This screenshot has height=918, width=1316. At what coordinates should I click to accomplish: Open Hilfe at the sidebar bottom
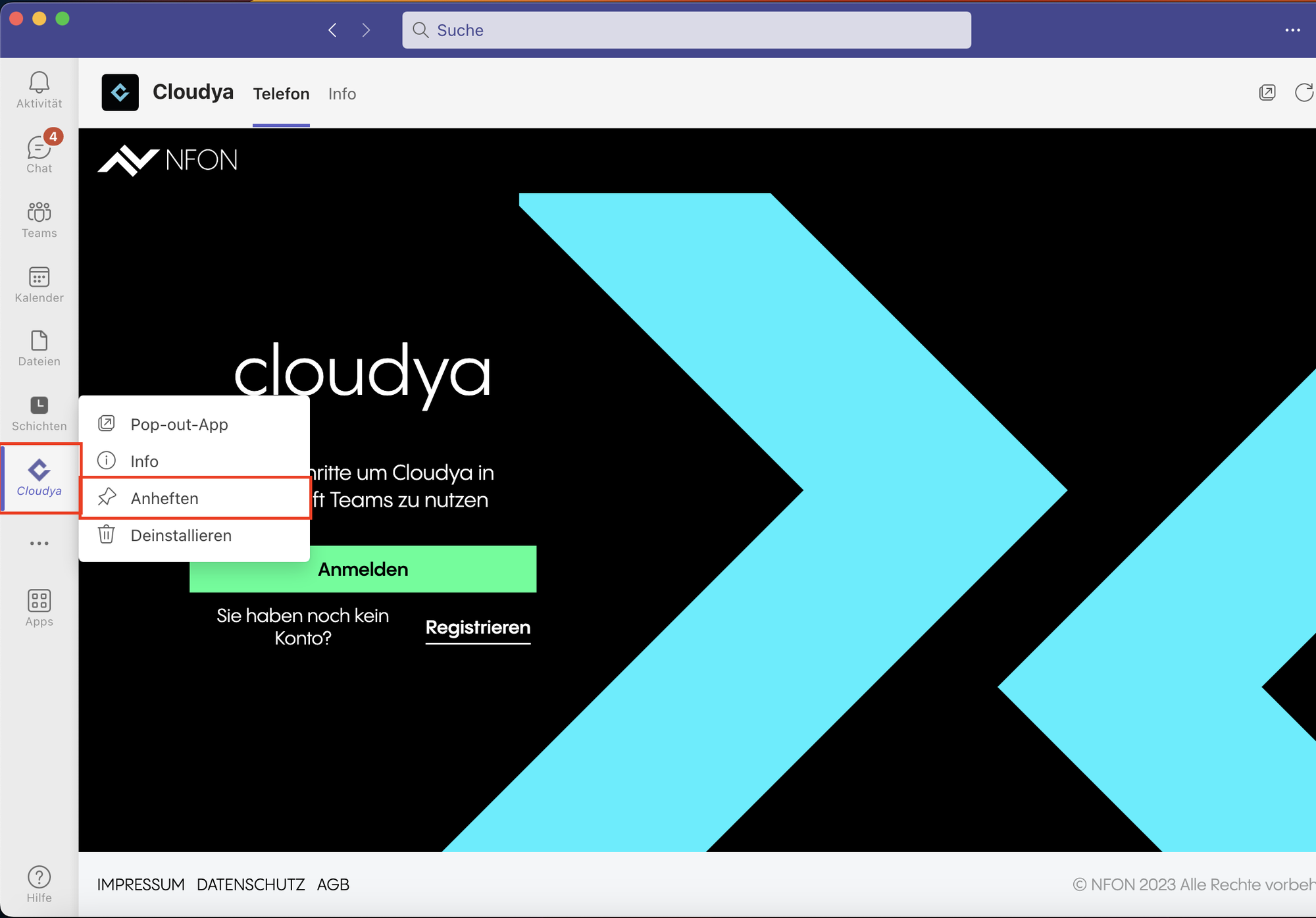pyautogui.click(x=39, y=884)
